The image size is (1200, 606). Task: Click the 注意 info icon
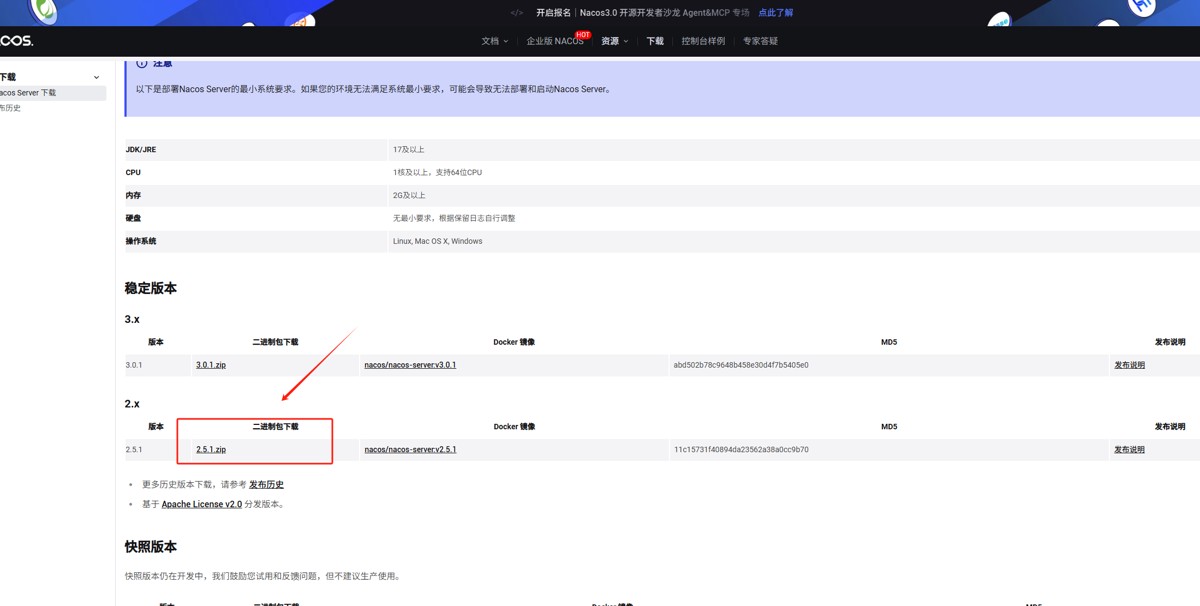point(141,63)
